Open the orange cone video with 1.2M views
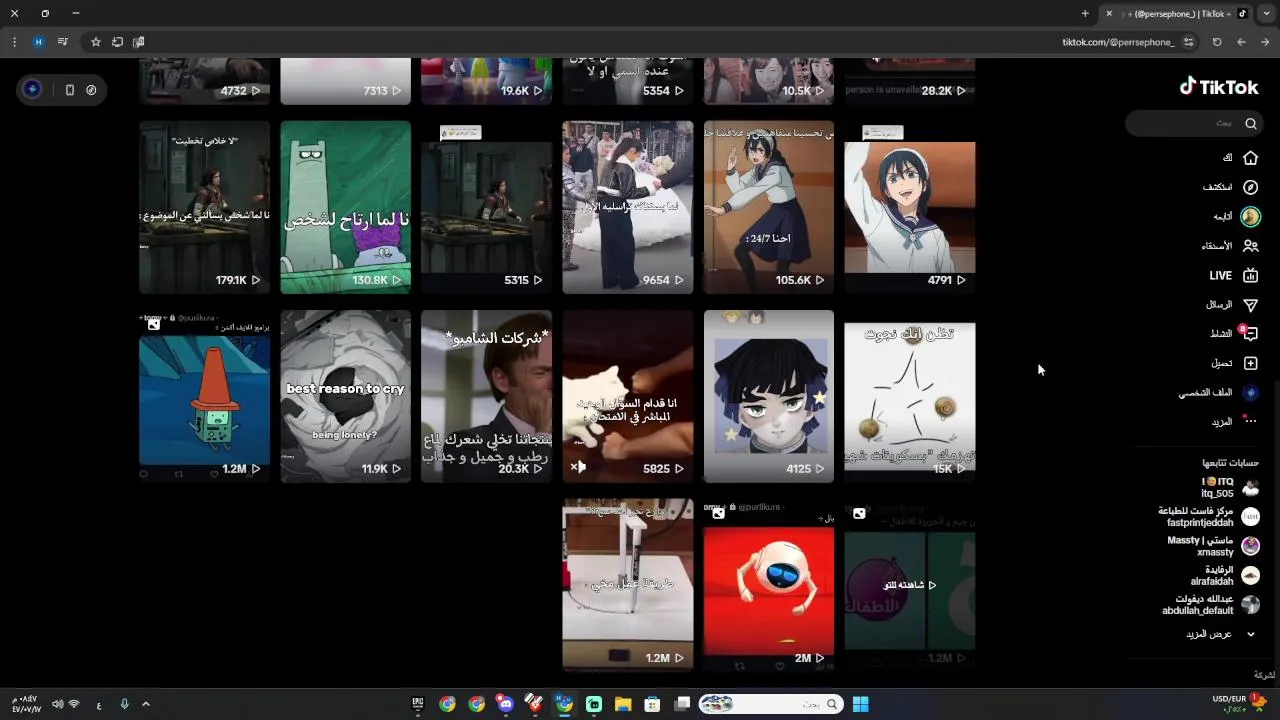 pyautogui.click(x=204, y=396)
